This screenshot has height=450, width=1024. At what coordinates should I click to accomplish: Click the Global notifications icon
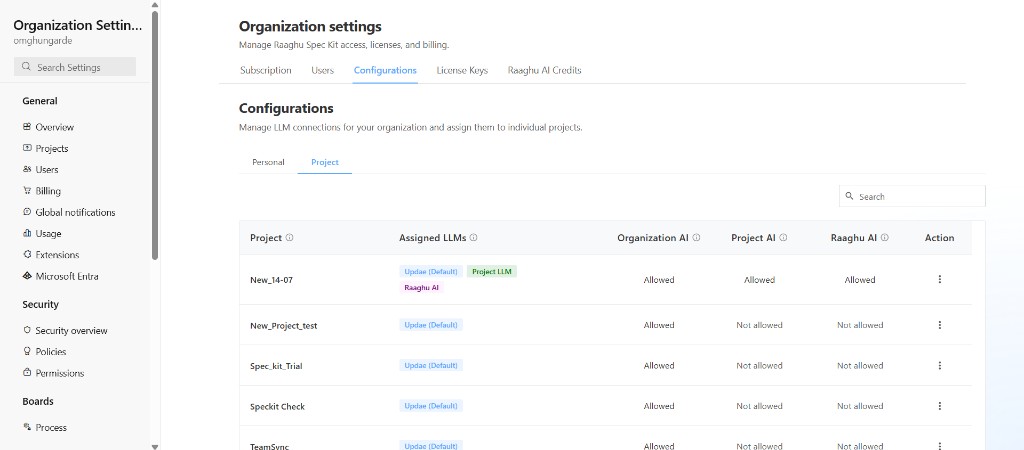[27, 212]
